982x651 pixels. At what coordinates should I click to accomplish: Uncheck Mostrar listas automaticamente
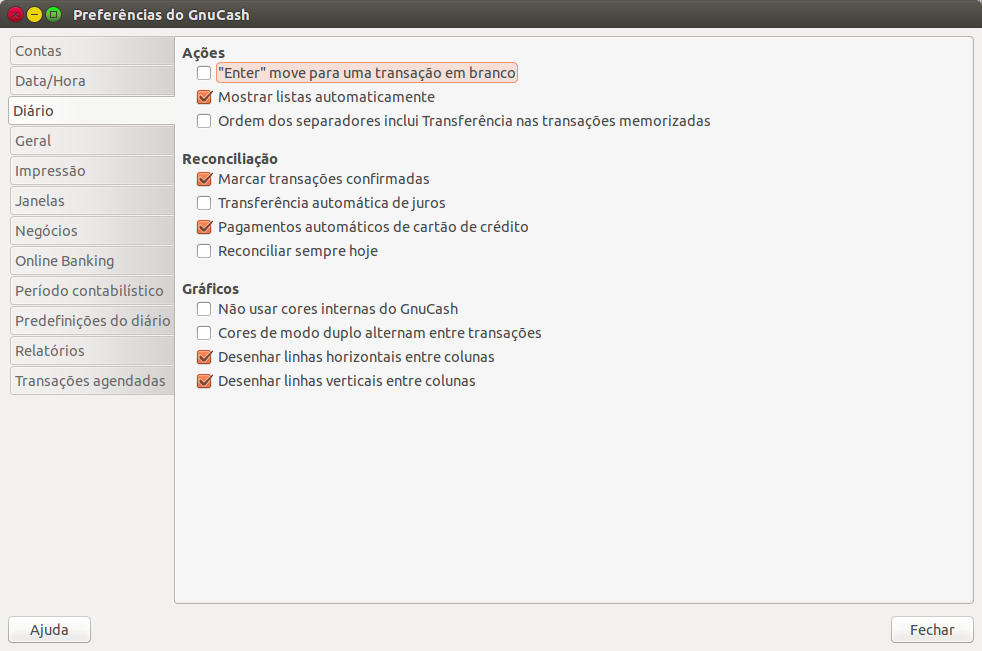tap(204, 97)
